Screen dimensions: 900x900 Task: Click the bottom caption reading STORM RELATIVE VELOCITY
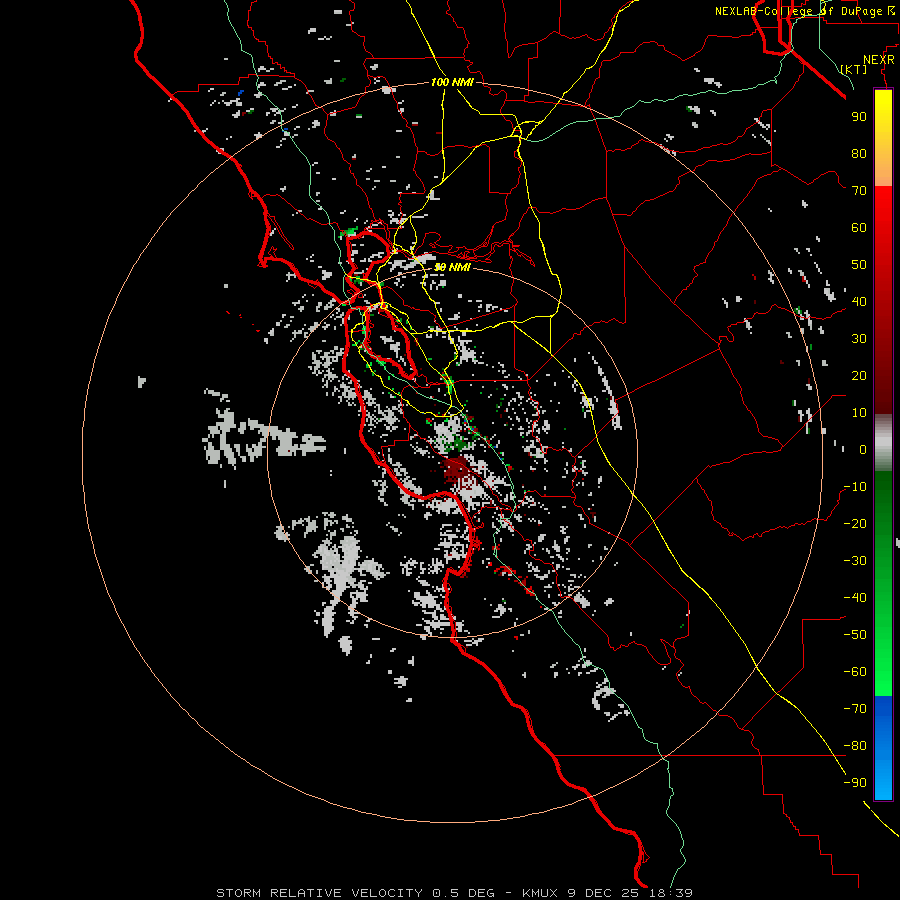[320, 893]
